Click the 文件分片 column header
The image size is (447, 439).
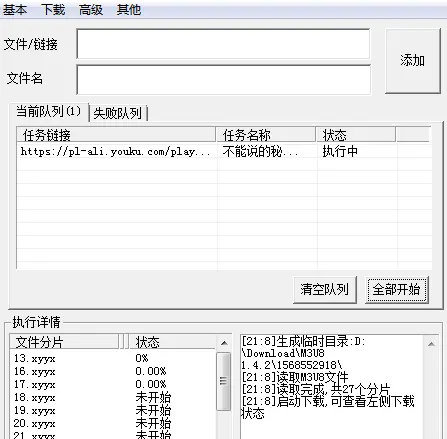64,342
